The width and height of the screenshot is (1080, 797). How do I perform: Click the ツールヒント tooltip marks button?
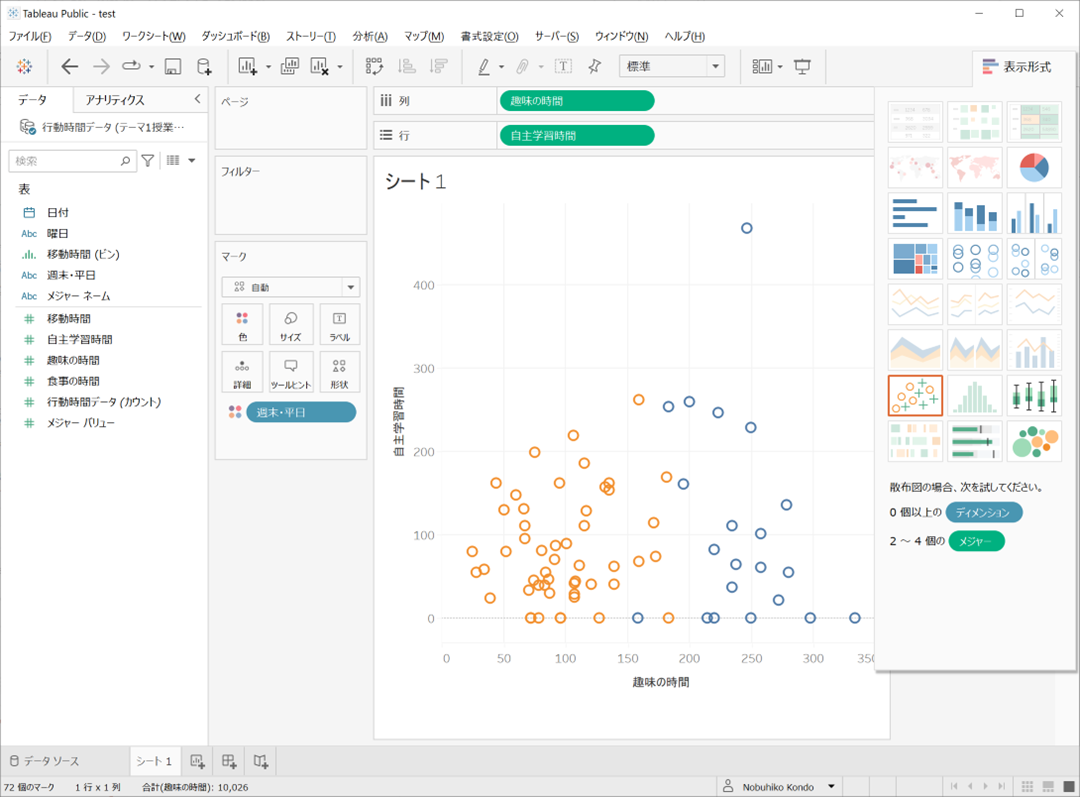291,372
